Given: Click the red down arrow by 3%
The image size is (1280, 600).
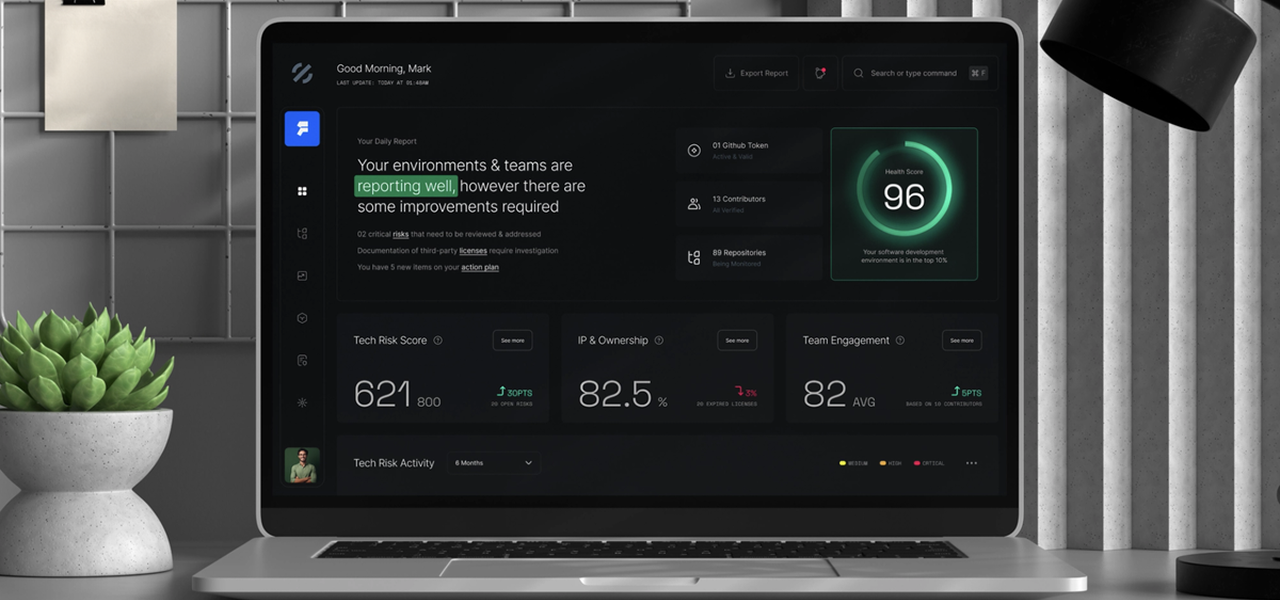Looking at the screenshot, I should tap(739, 392).
